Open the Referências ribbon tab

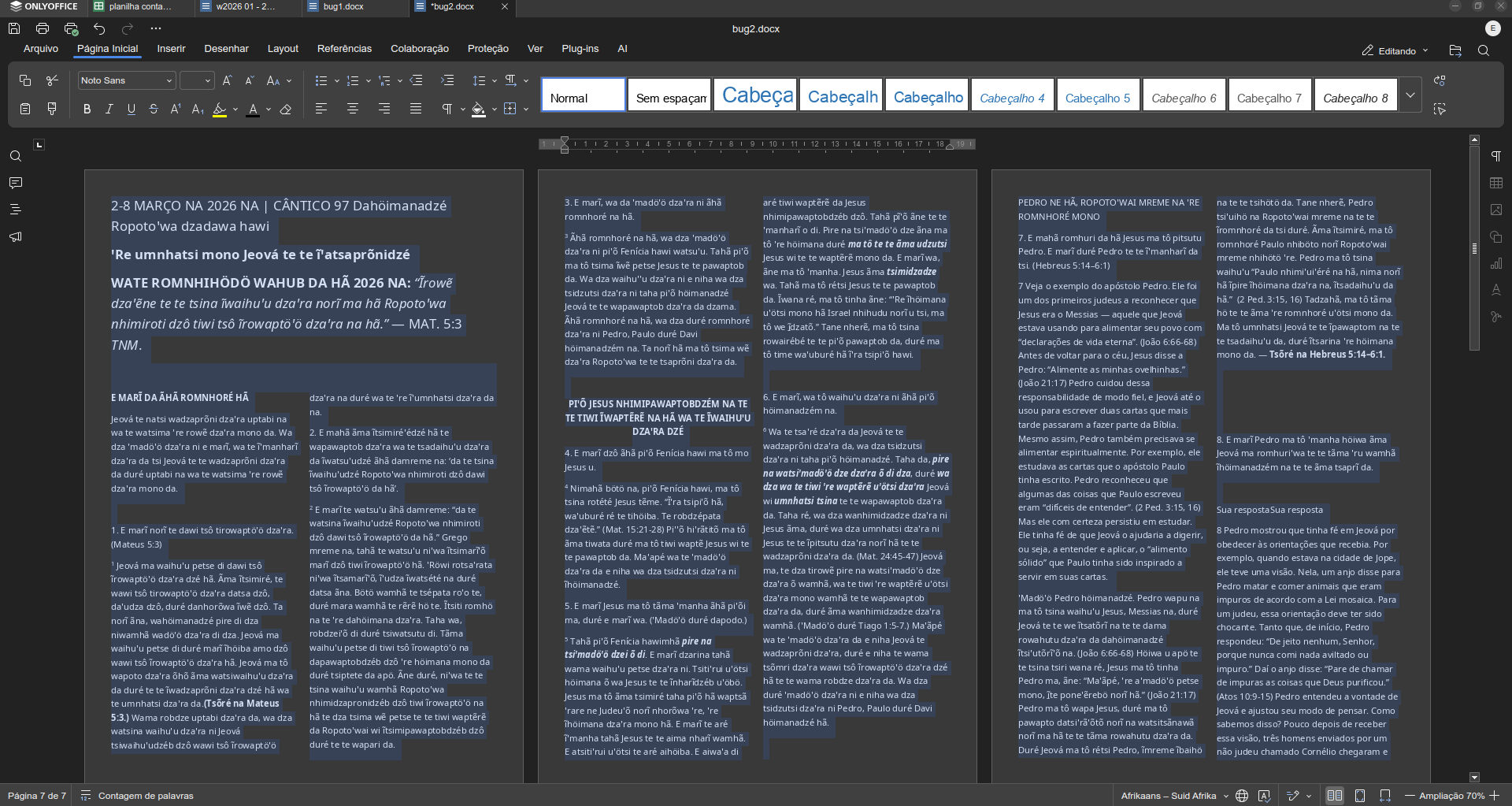344,49
